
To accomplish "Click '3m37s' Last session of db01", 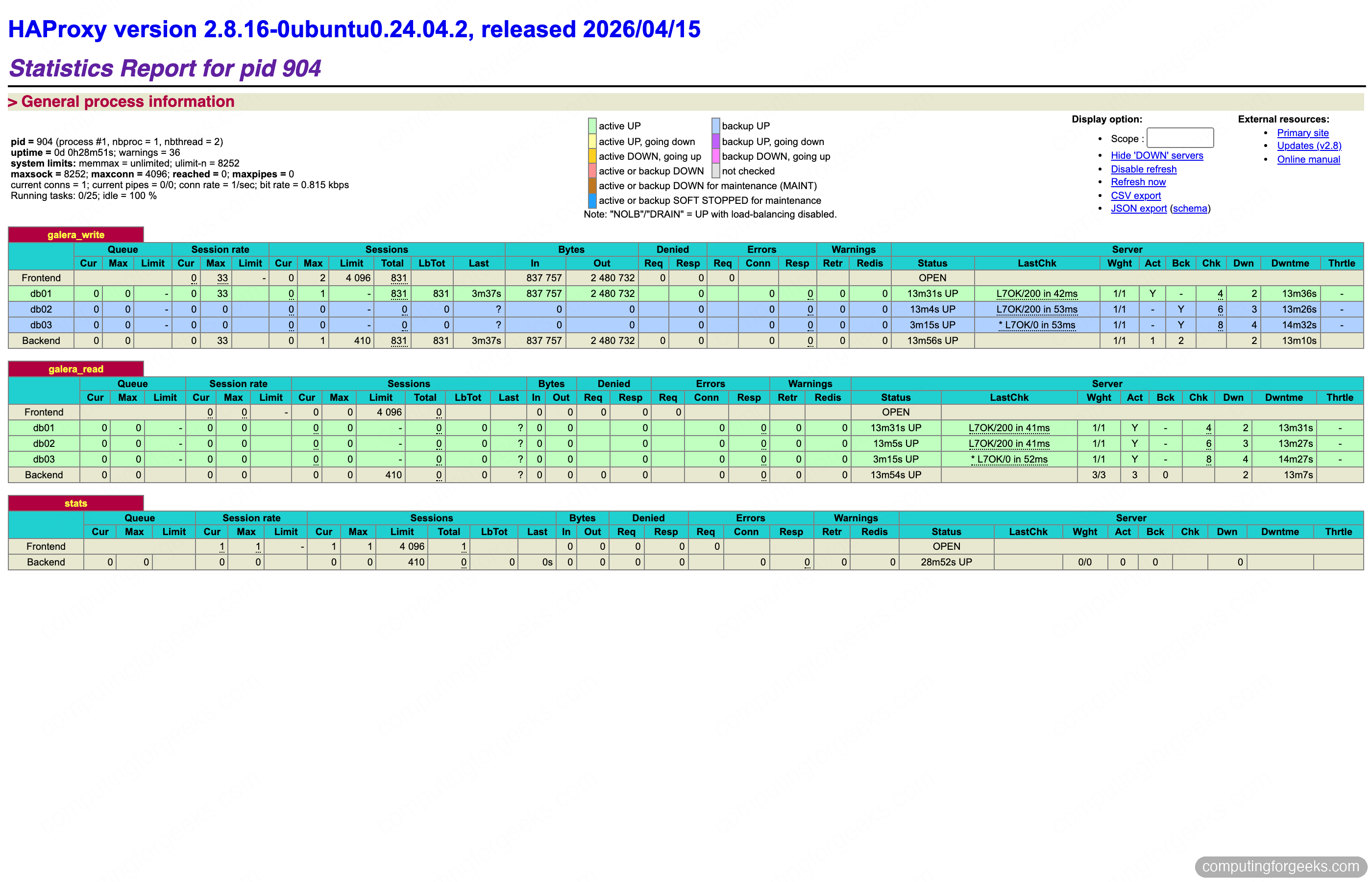I will click(486, 294).
